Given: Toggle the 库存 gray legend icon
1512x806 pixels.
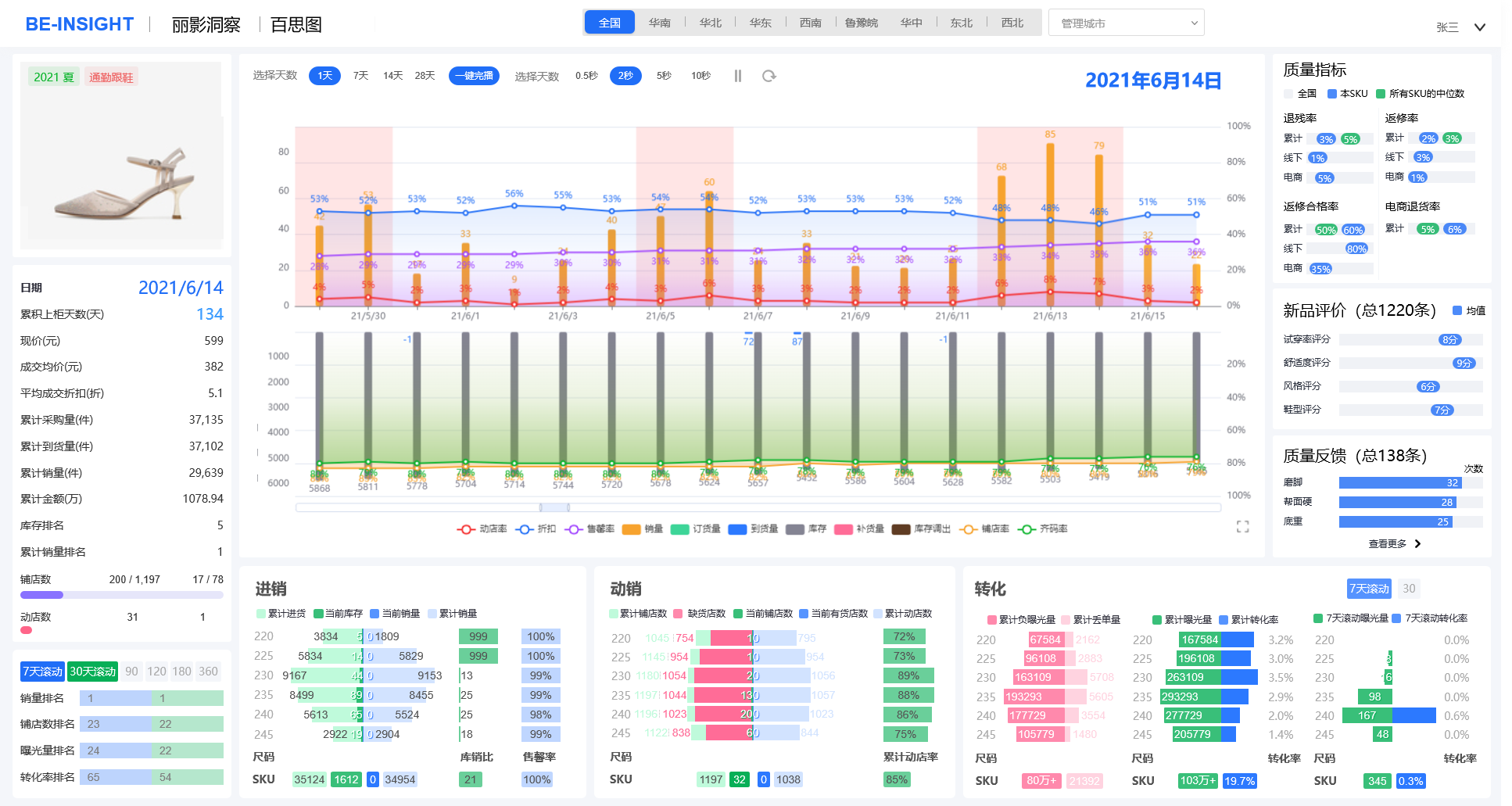Looking at the screenshot, I should coord(794,529).
